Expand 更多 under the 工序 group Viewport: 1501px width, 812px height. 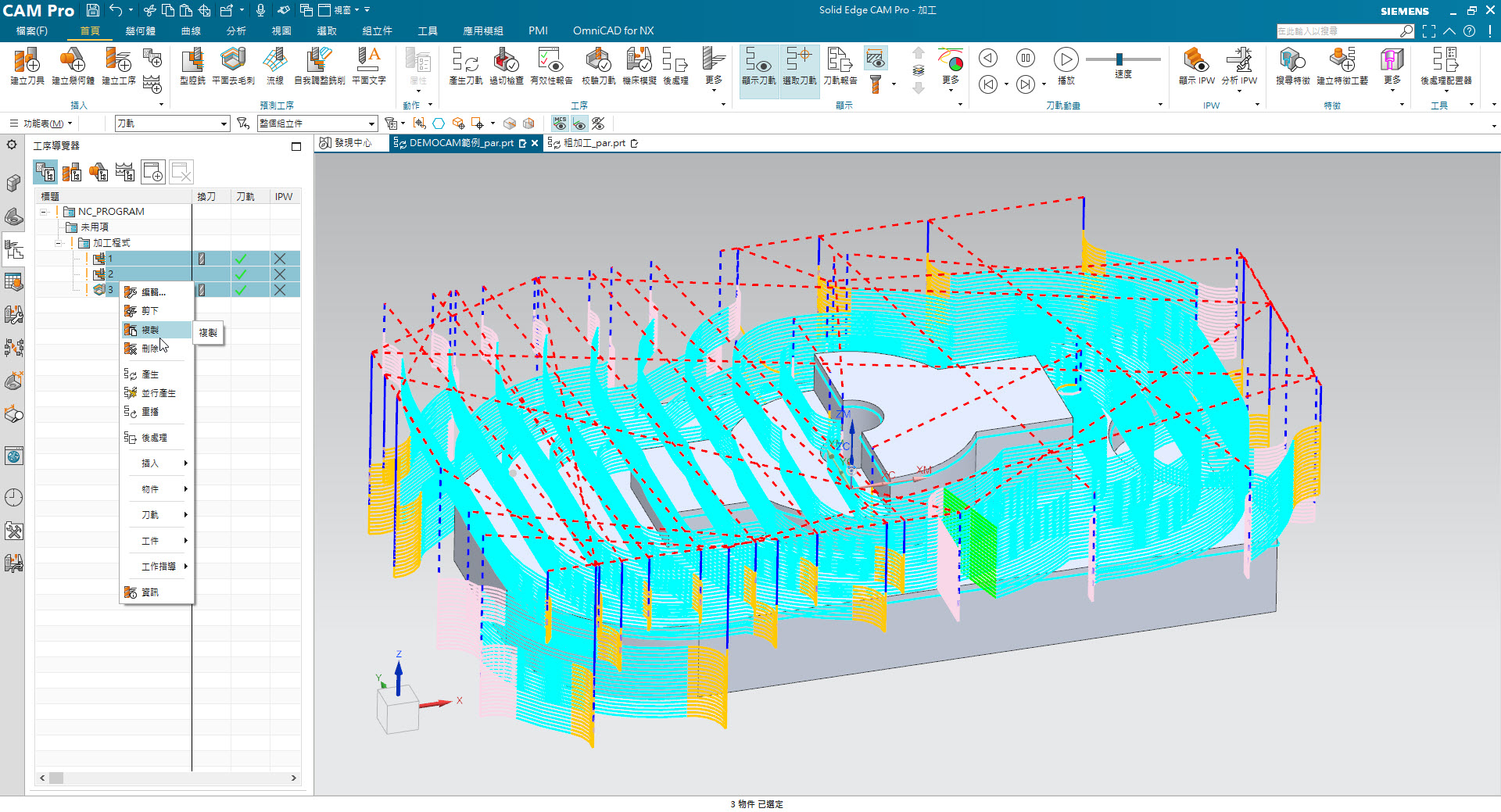point(714,69)
